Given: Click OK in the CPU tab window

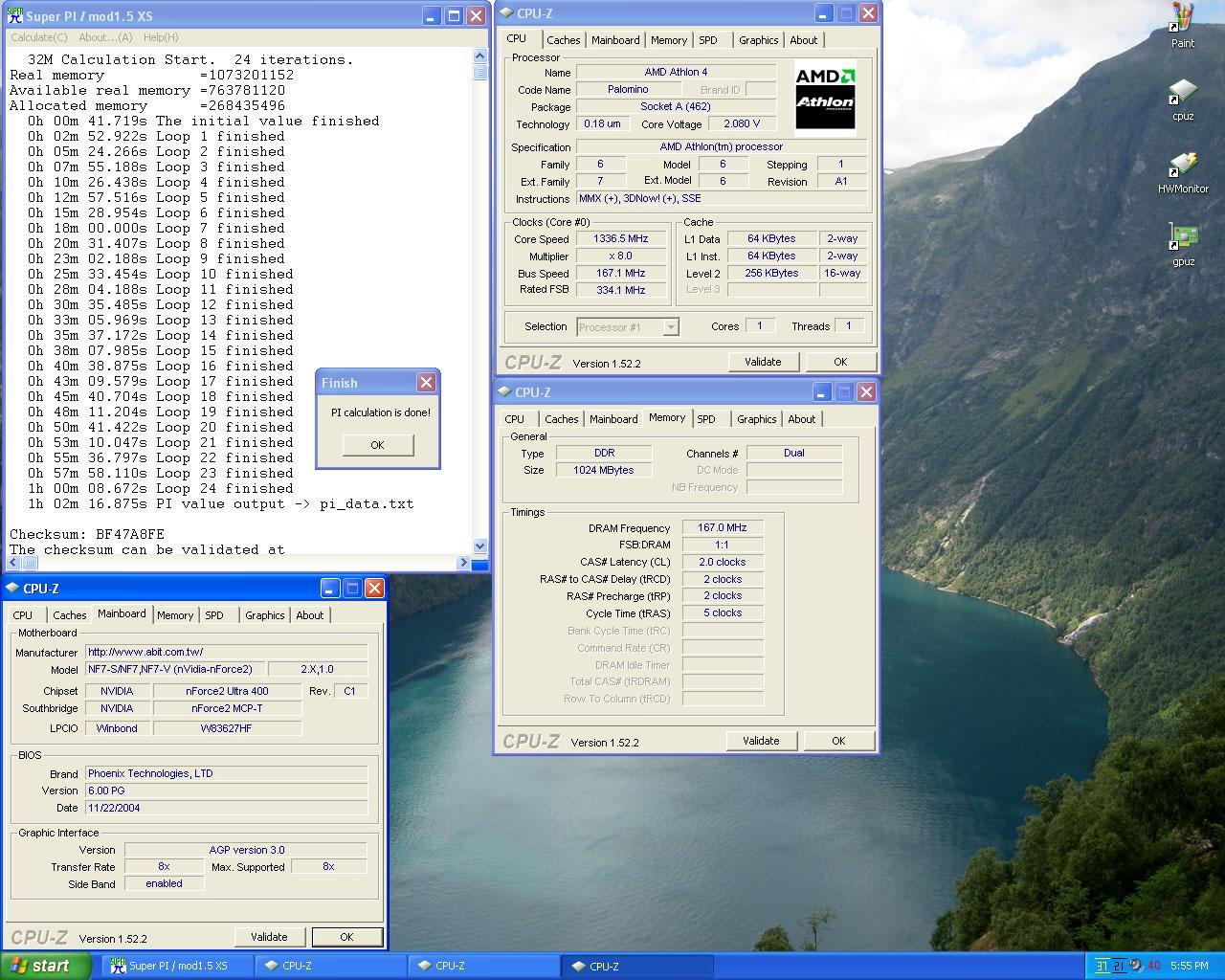Looking at the screenshot, I should pyautogui.click(x=840, y=362).
